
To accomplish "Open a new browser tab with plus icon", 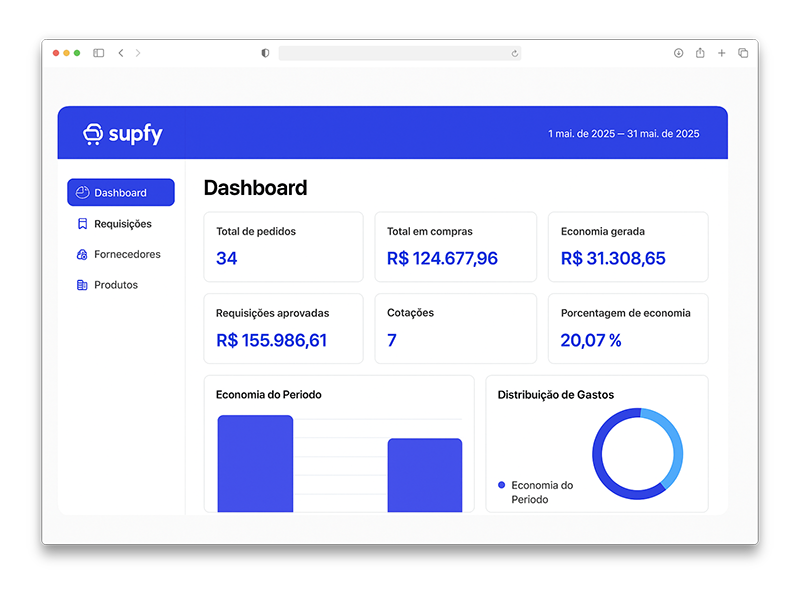I will click(722, 53).
